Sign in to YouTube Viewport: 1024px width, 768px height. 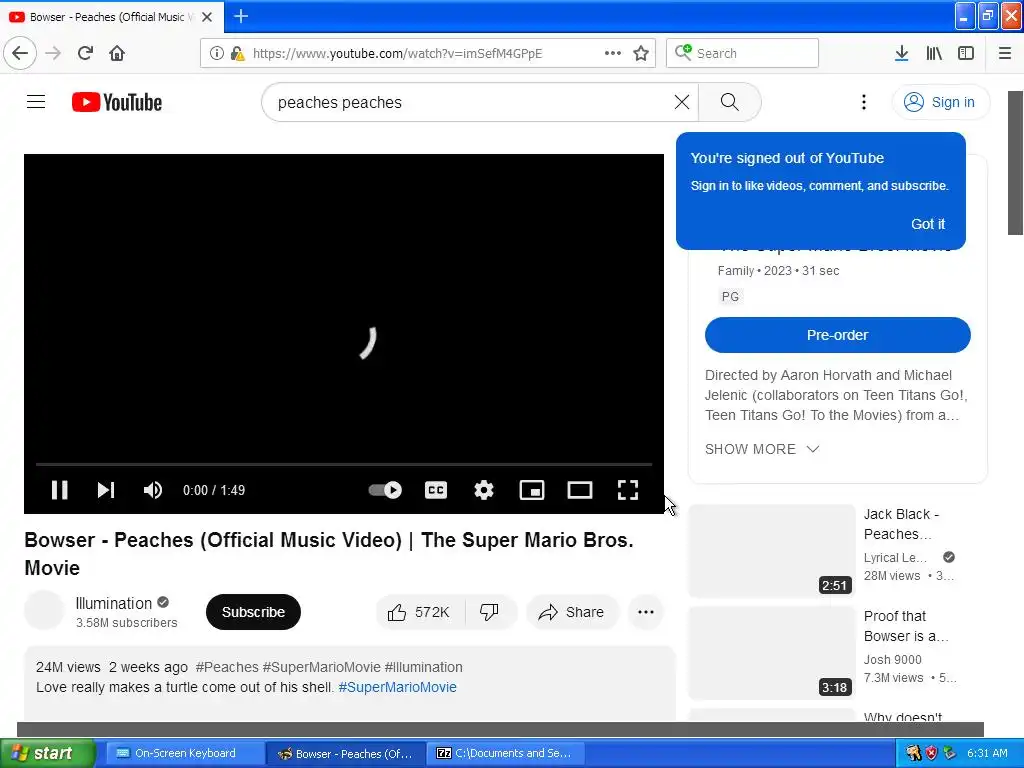pyautogui.click(x=940, y=102)
